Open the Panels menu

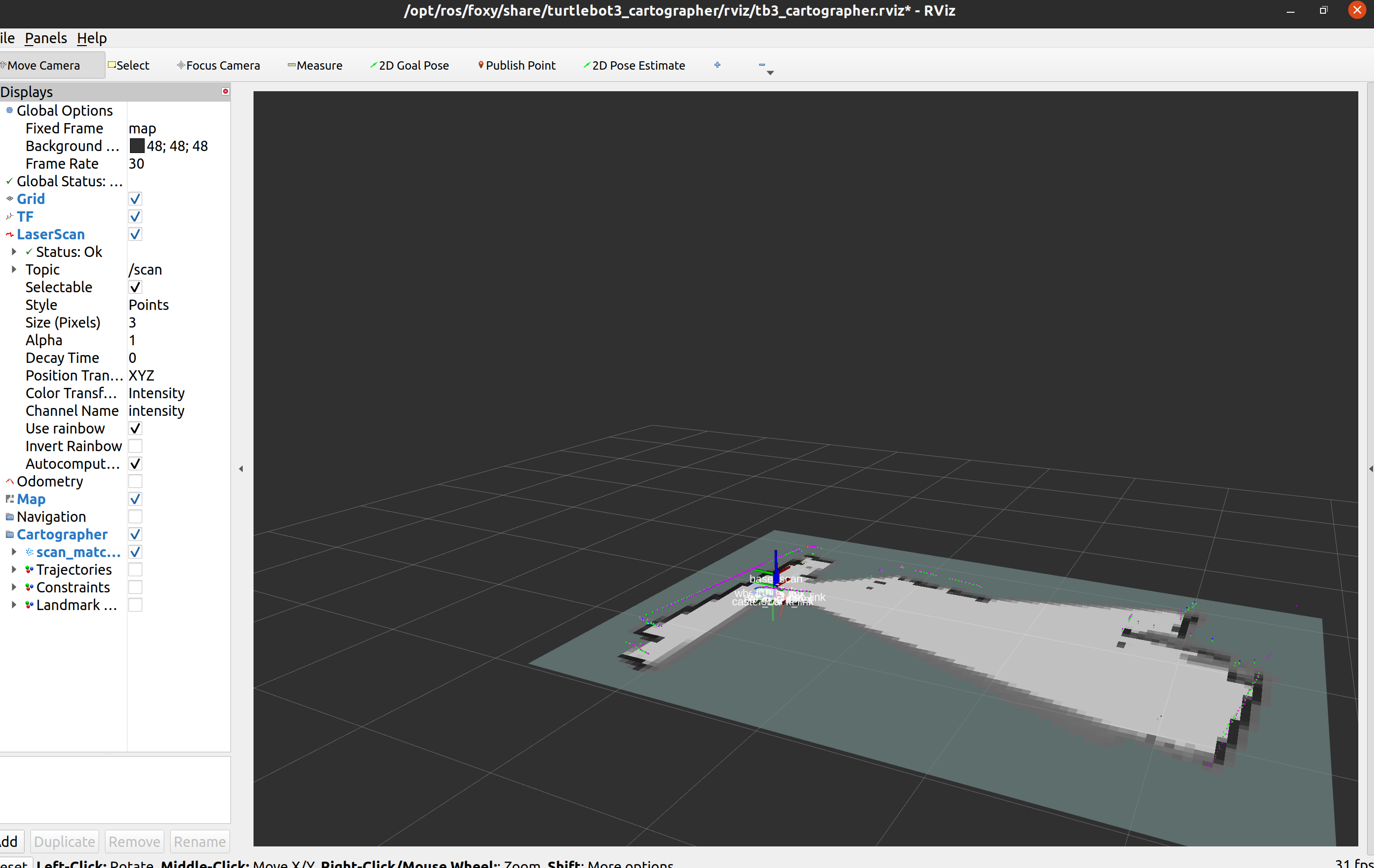pos(46,38)
